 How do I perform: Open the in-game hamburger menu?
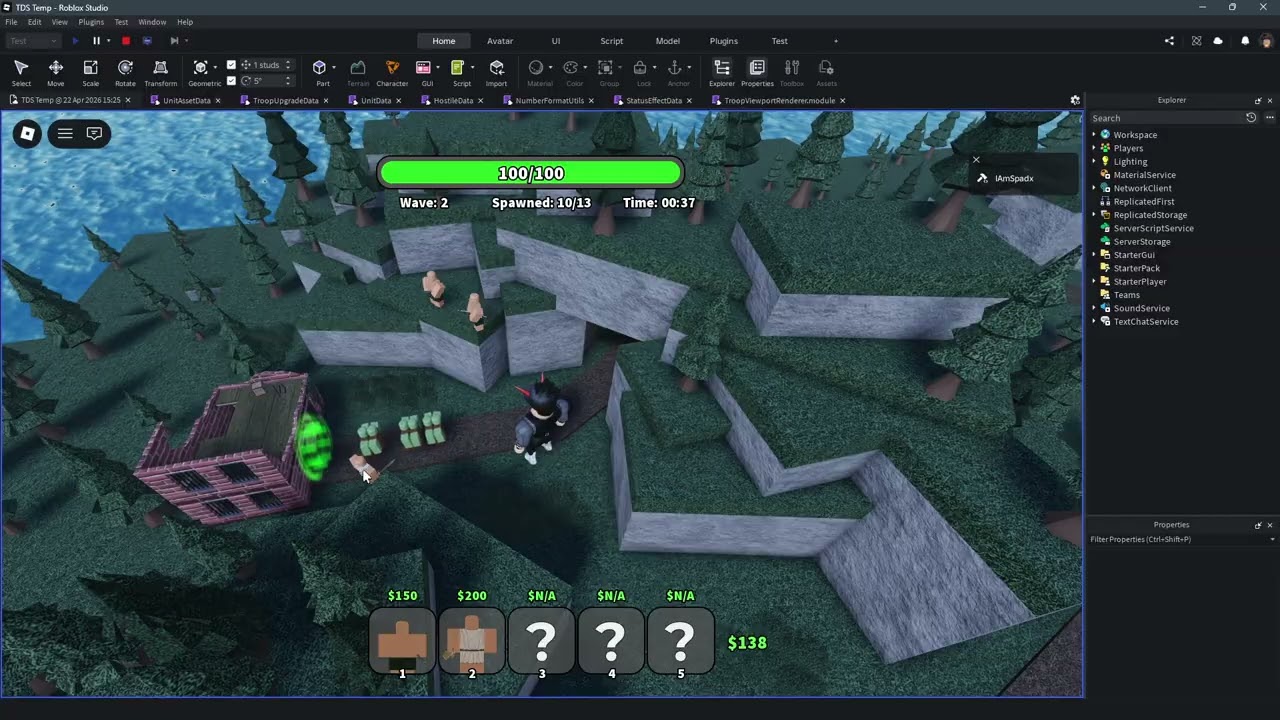(65, 133)
